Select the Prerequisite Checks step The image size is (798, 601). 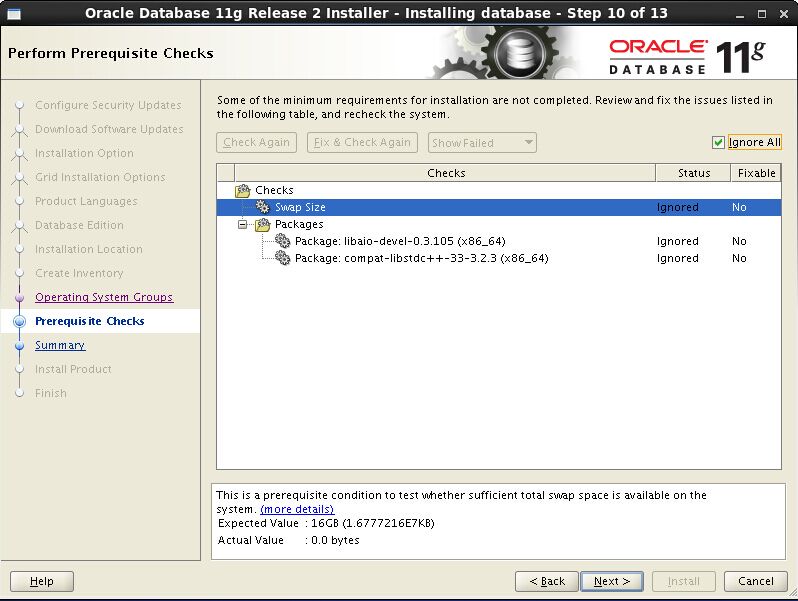(90, 321)
